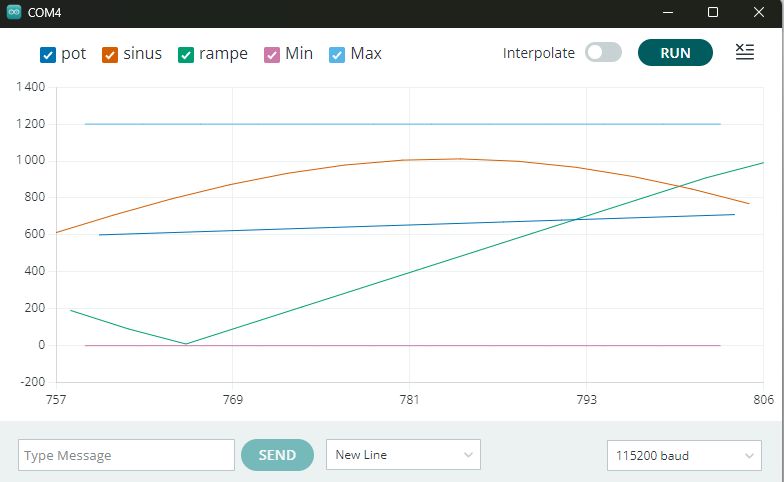Click the SEND button
Image resolution: width=784 pixels, height=482 pixels.
[277, 455]
